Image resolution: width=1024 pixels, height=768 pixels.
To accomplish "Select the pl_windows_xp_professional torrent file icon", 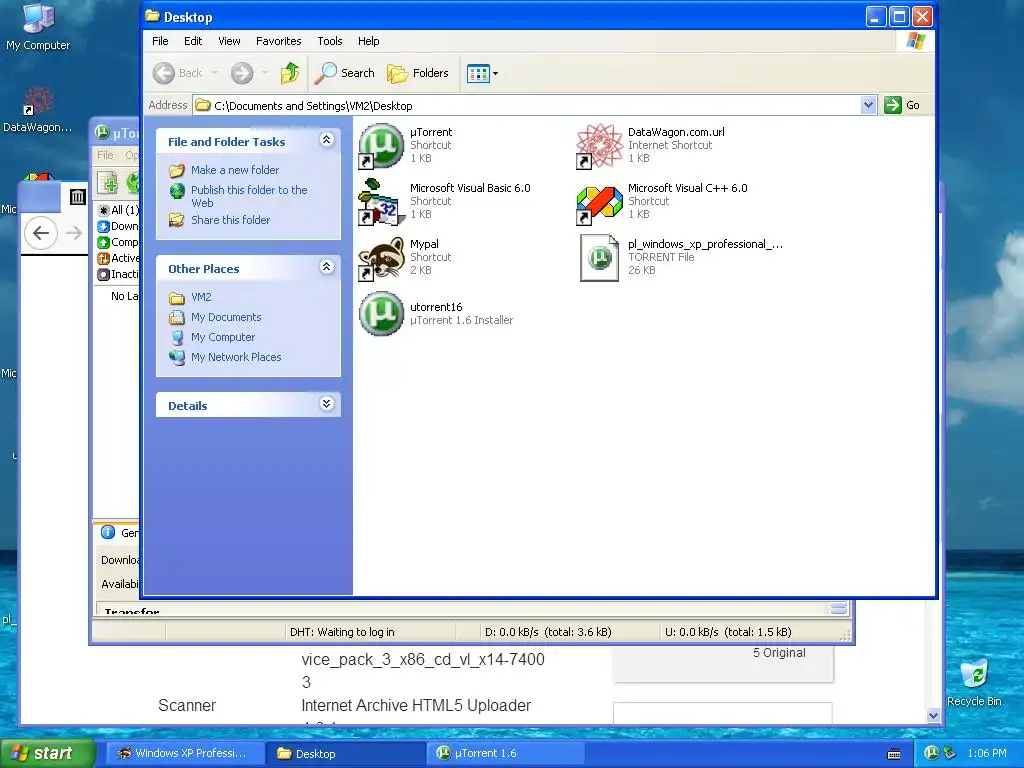I will click(600, 258).
